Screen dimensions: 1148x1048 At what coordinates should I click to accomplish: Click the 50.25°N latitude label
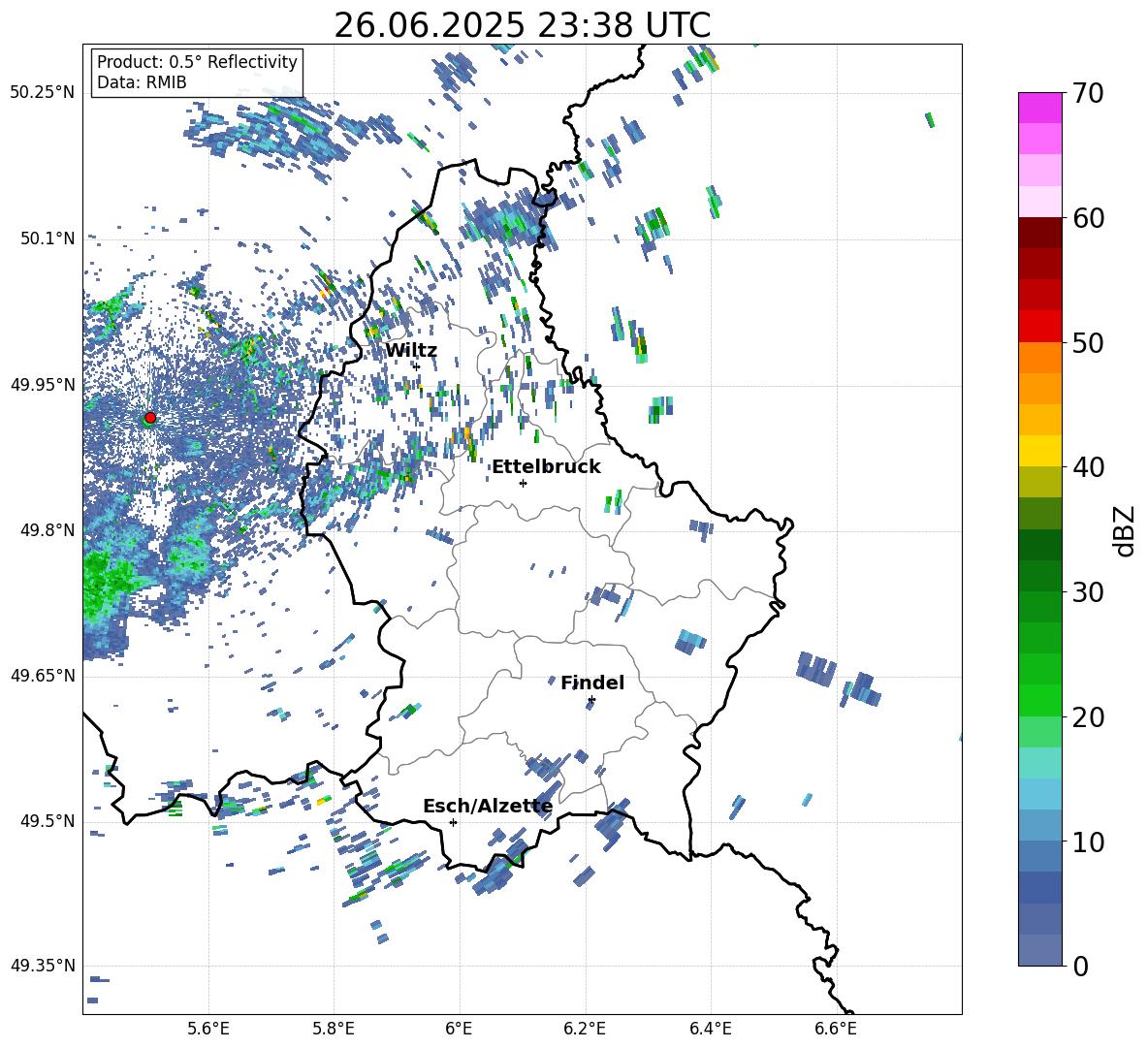(x=43, y=93)
